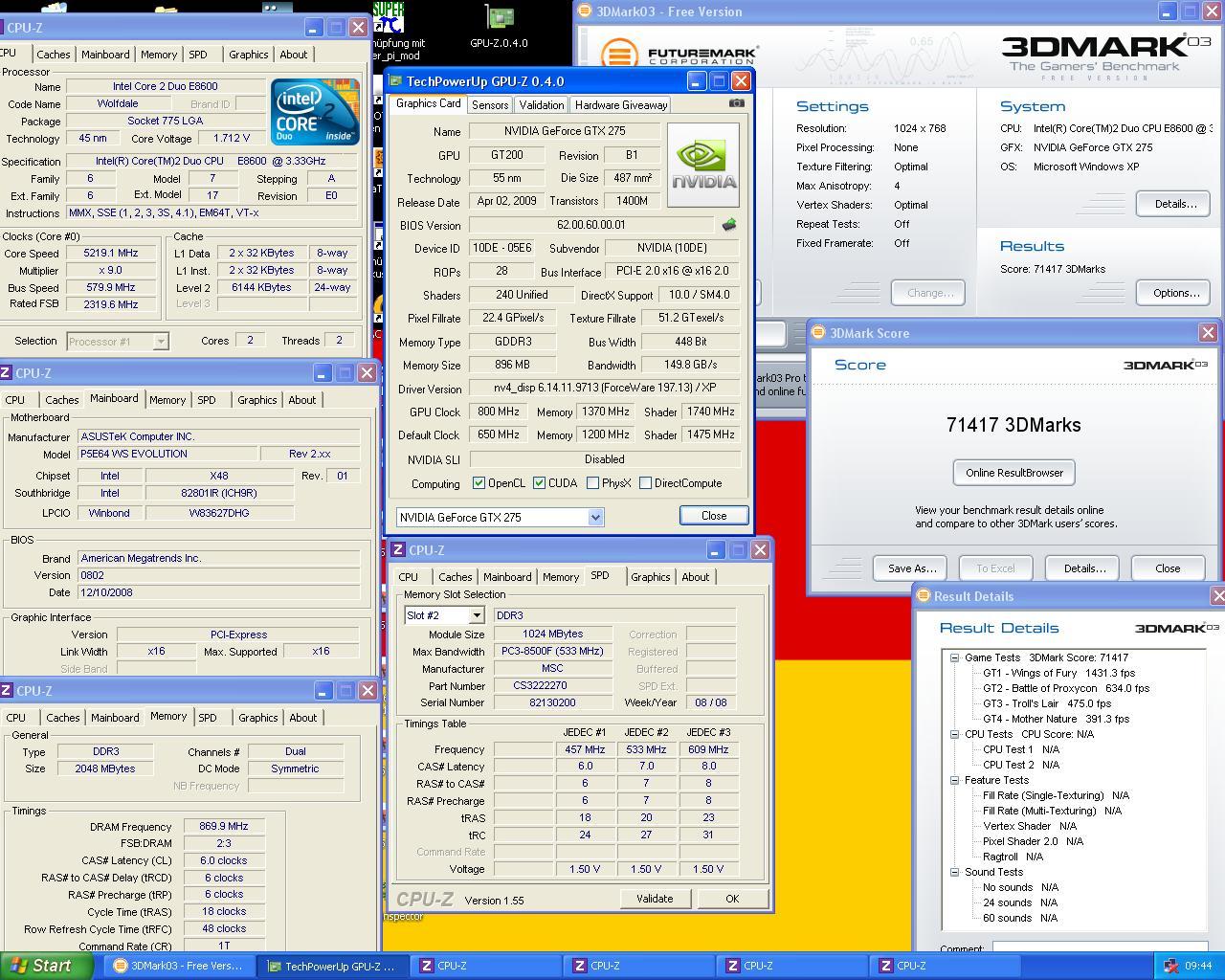The height and width of the screenshot is (980, 1225).
Task: Open the NVIDIA GeForce GTX 275 GPU selector dropdown
Action: (x=595, y=517)
